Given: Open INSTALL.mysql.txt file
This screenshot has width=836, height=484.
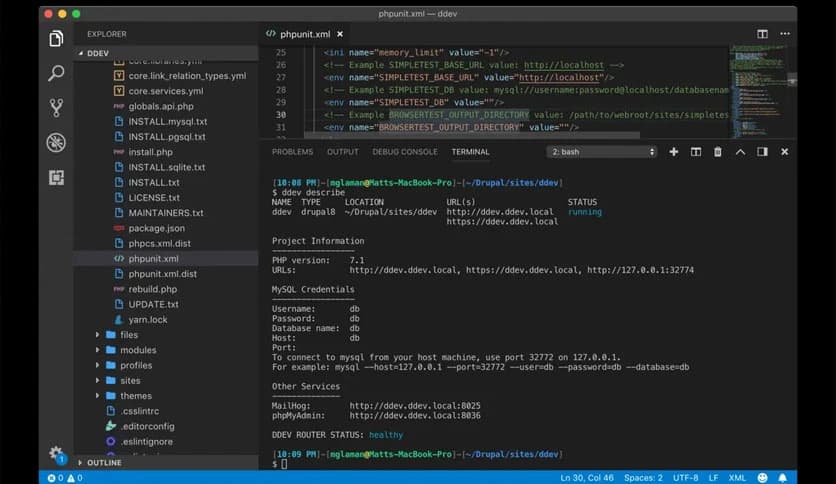Looking at the screenshot, I should click(168, 122).
